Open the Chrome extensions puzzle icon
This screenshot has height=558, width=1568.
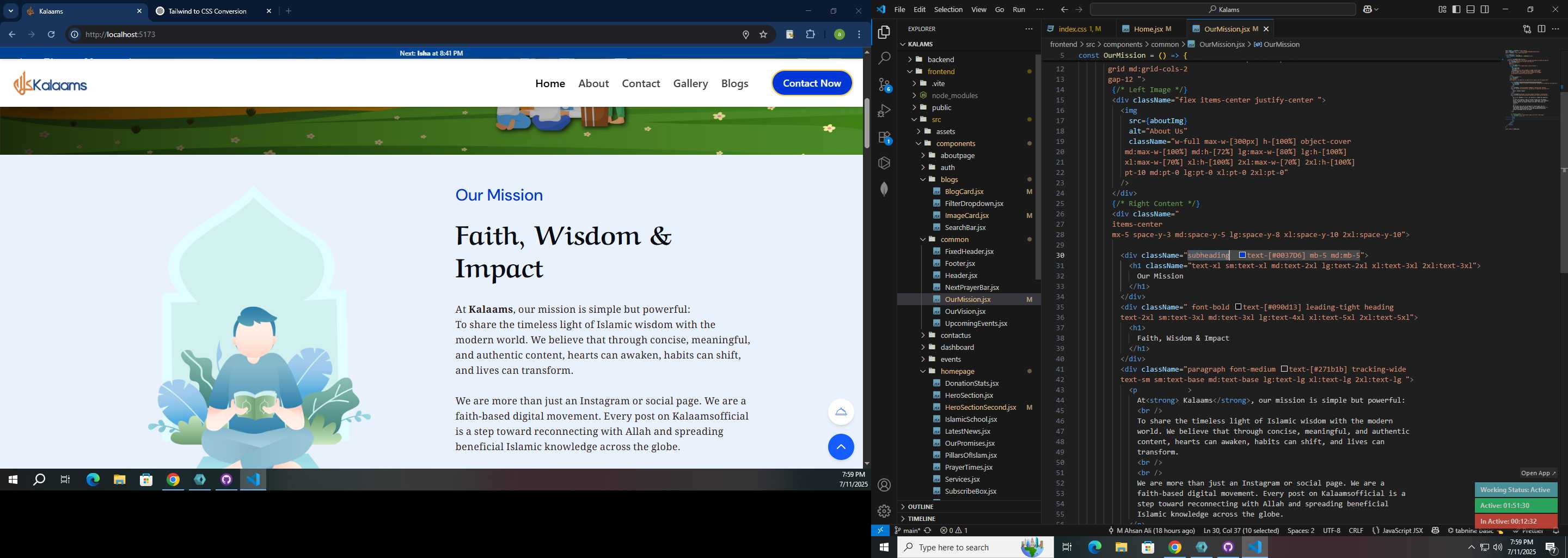tap(810, 35)
